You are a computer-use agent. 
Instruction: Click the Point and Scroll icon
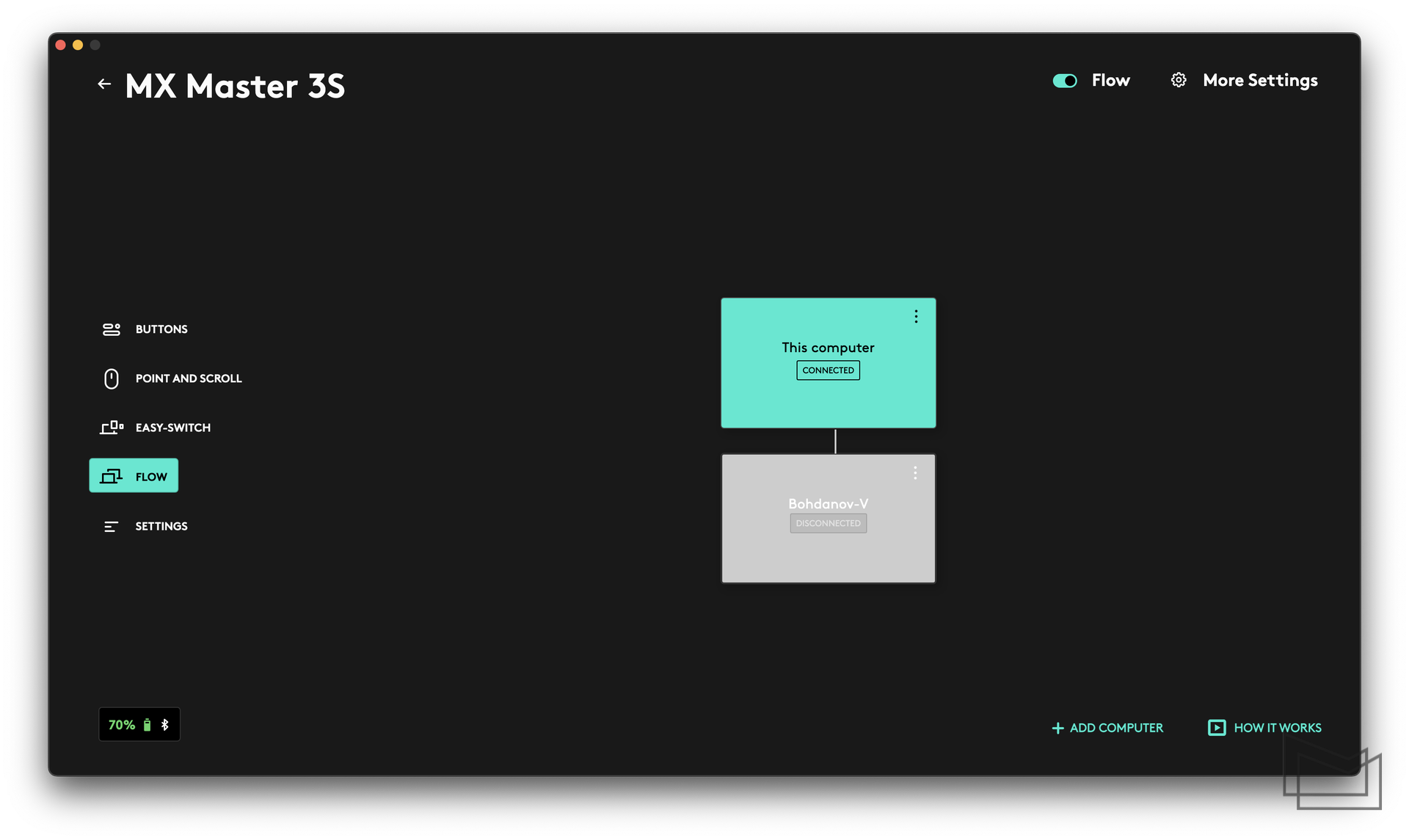(110, 378)
